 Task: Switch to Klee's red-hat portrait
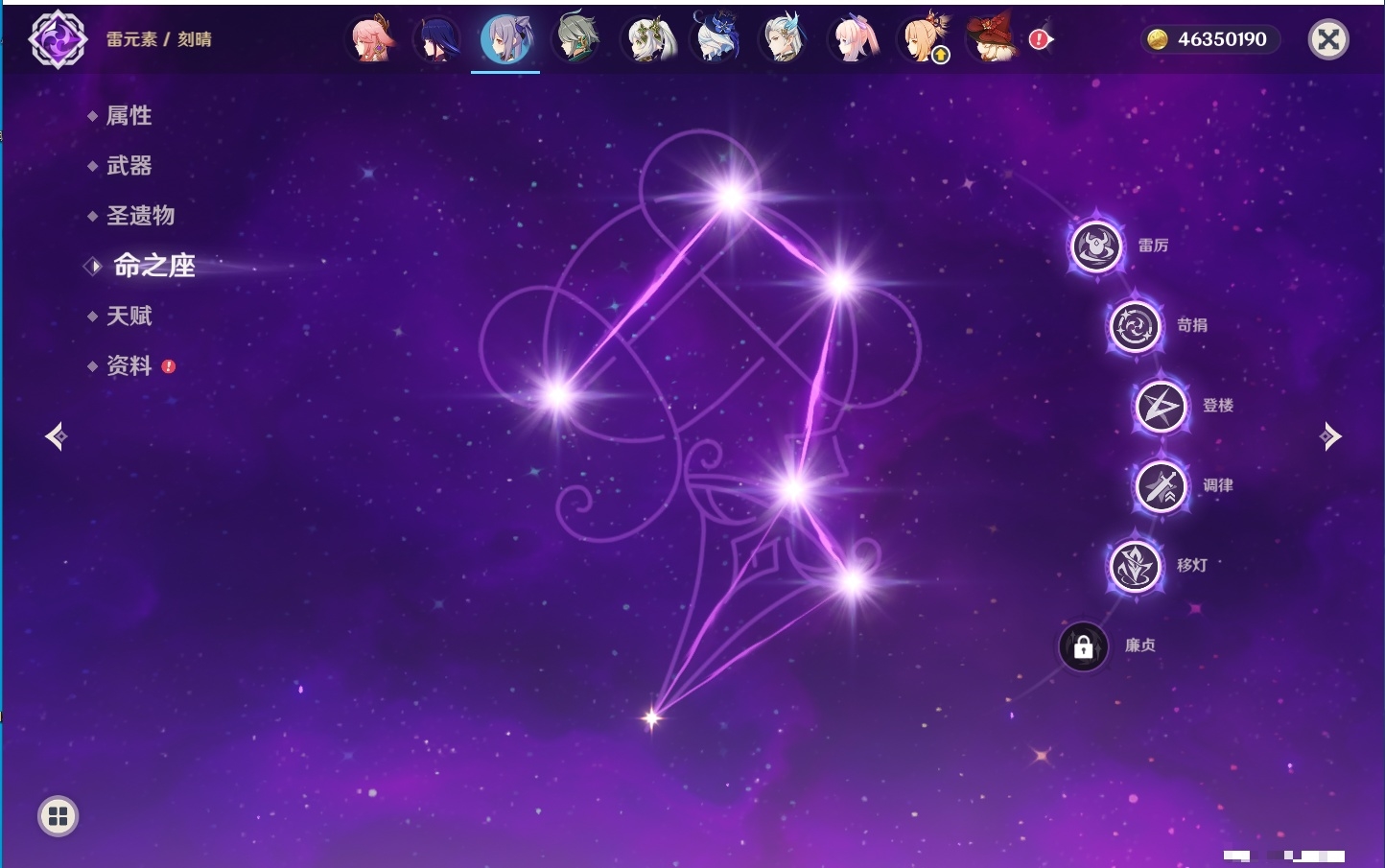point(991,39)
